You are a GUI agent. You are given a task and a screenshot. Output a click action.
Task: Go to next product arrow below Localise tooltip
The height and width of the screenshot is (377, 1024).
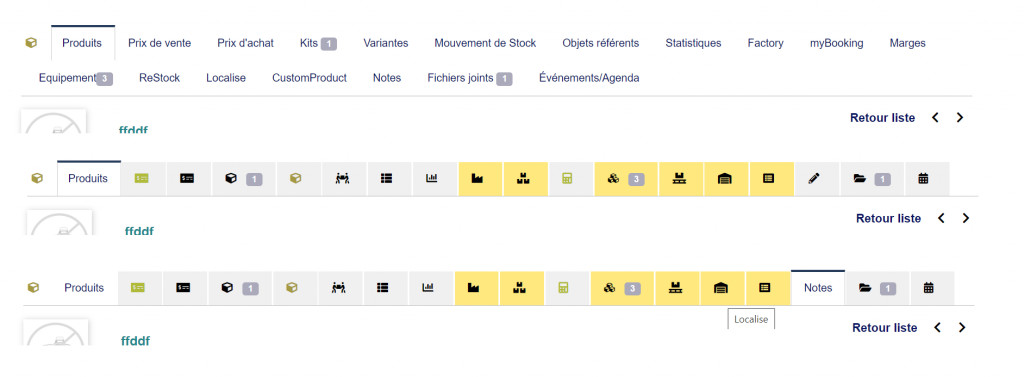coord(962,328)
